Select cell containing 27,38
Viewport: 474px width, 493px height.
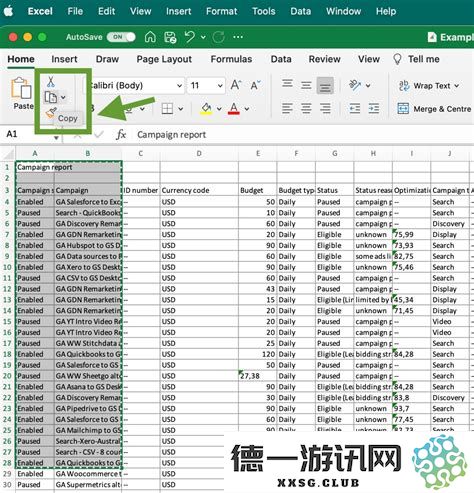[x=258, y=376]
